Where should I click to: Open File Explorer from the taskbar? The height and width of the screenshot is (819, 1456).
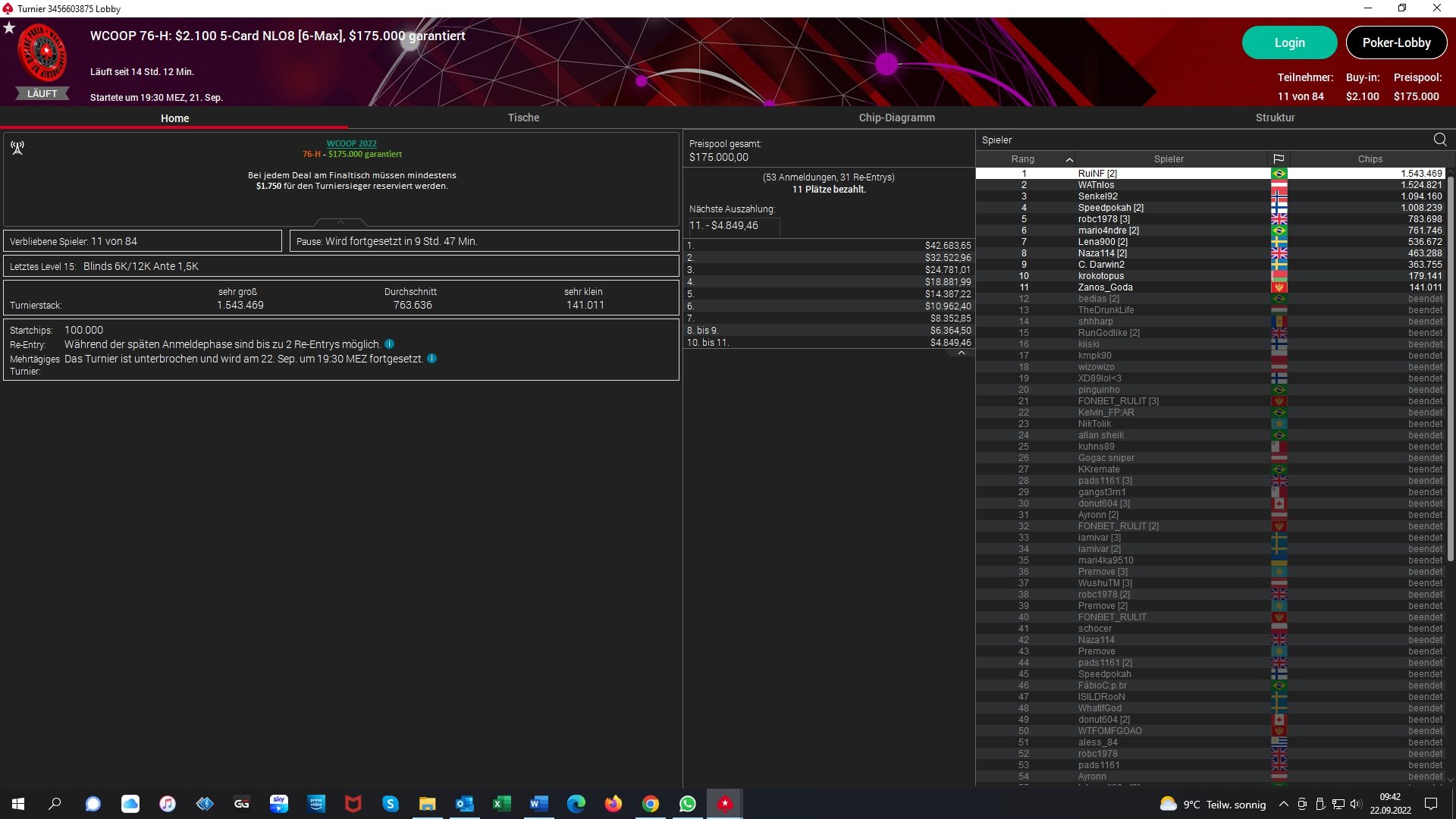(427, 804)
